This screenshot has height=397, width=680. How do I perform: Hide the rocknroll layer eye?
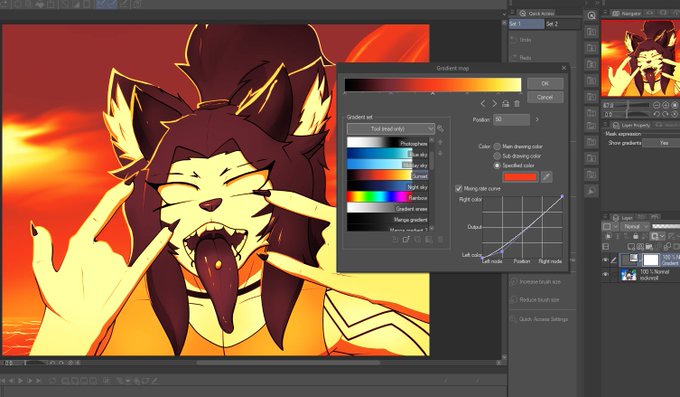(605, 274)
